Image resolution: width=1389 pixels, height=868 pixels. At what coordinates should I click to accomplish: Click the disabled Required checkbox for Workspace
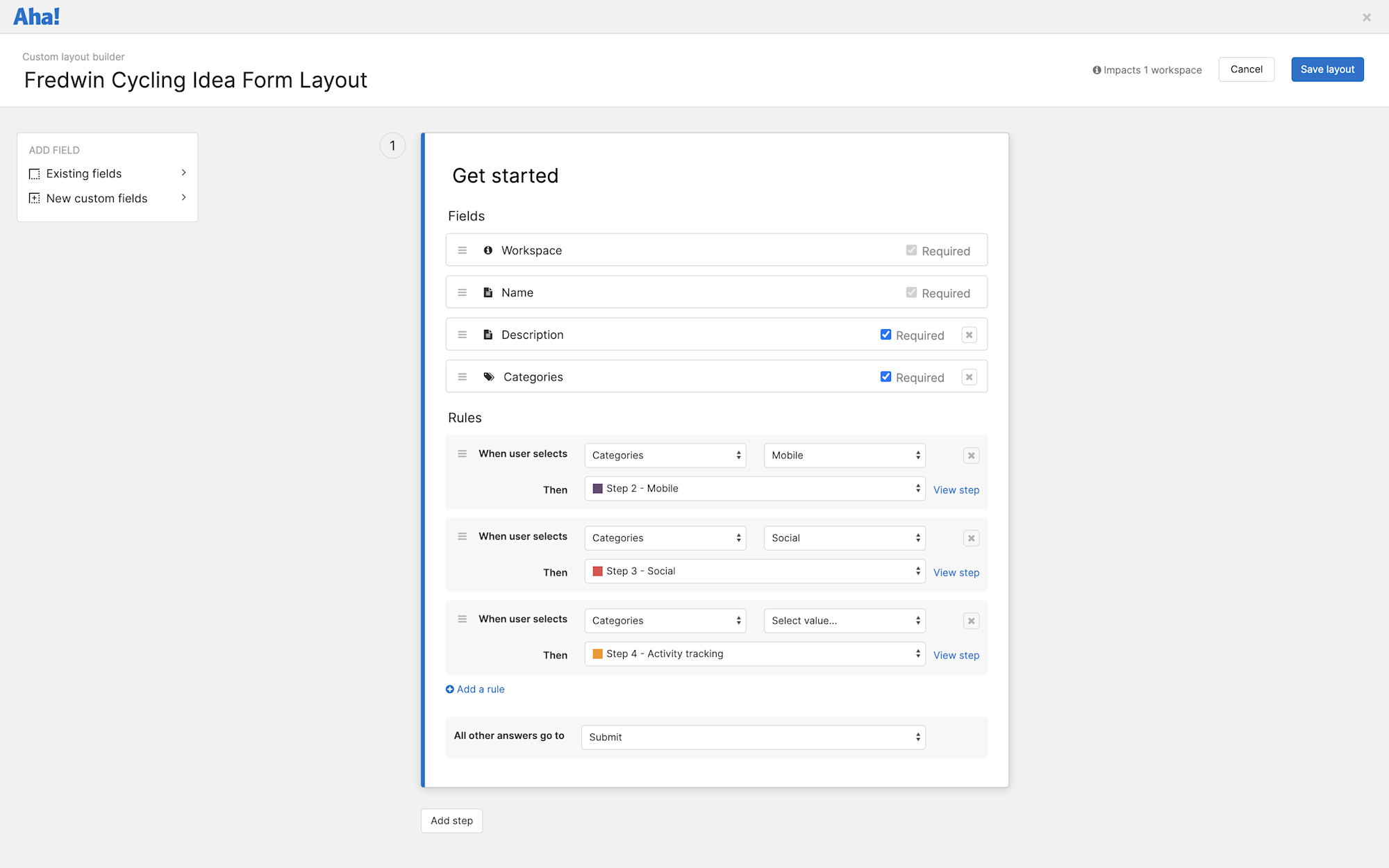pyautogui.click(x=911, y=250)
